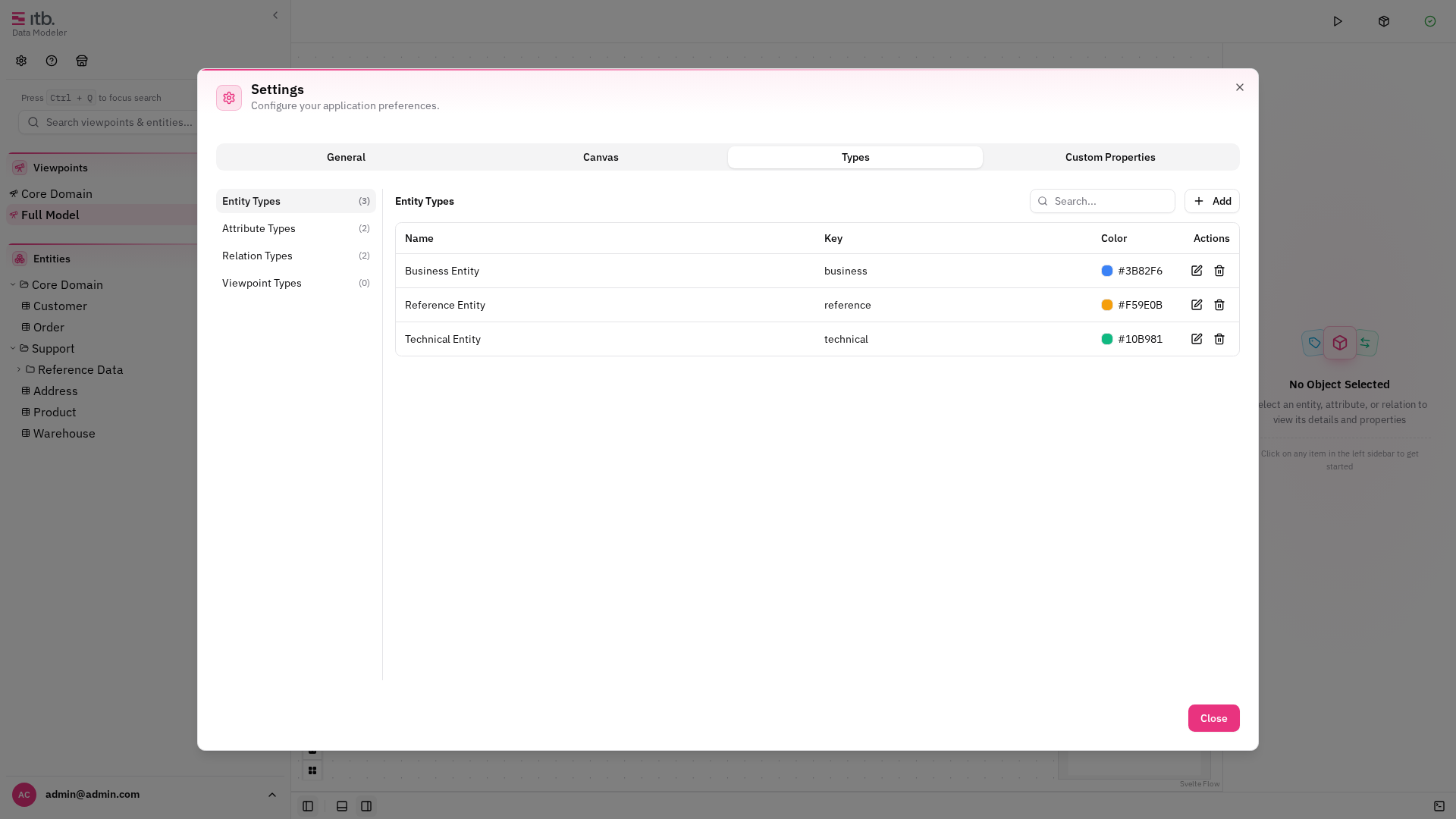Add a new entity type
This screenshot has width=1456, height=819.
[x=1212, y=201]
